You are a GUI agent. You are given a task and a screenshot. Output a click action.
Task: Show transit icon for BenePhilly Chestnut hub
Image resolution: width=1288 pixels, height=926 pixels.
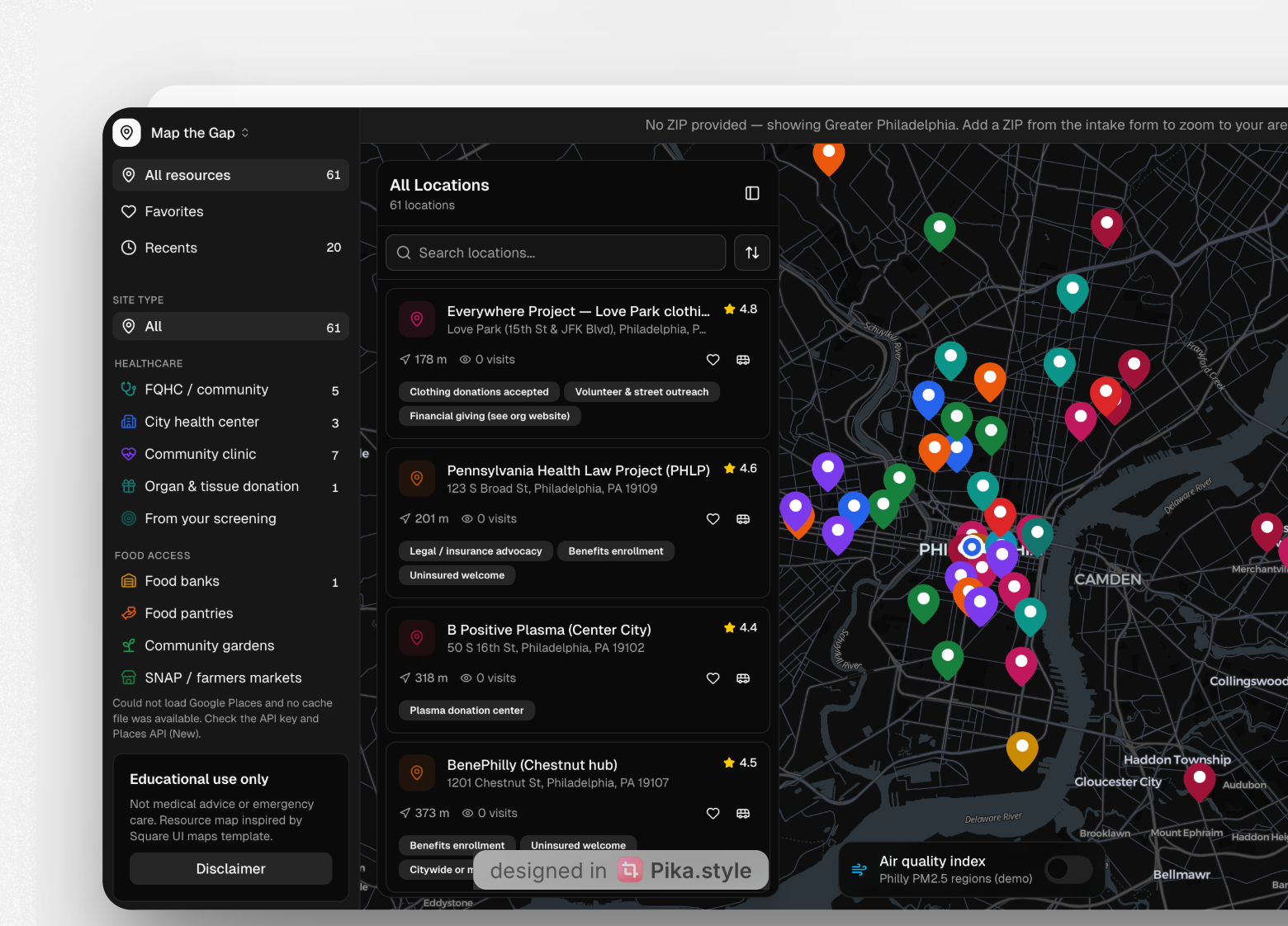click(743, 814)
